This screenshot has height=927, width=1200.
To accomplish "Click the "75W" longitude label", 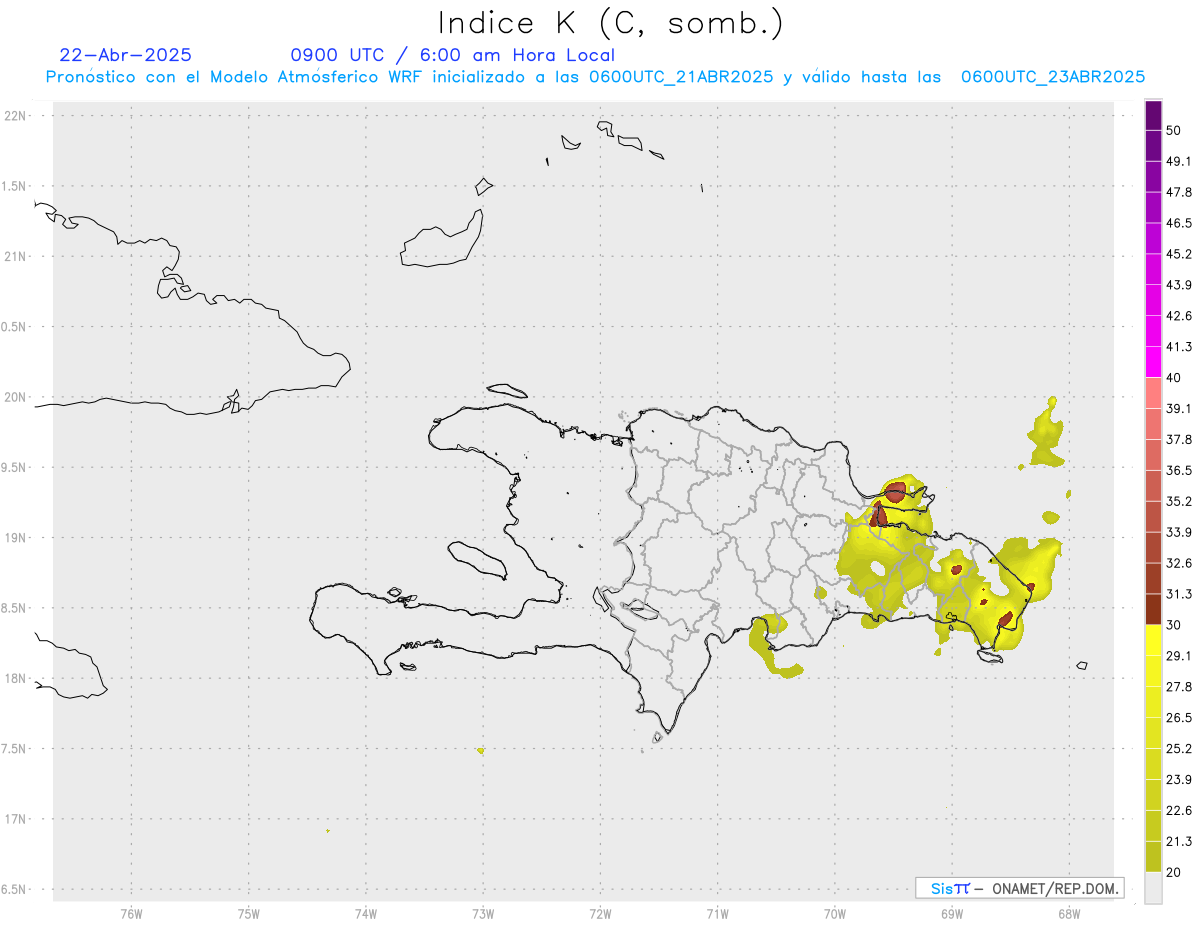I will click(248, 913).
